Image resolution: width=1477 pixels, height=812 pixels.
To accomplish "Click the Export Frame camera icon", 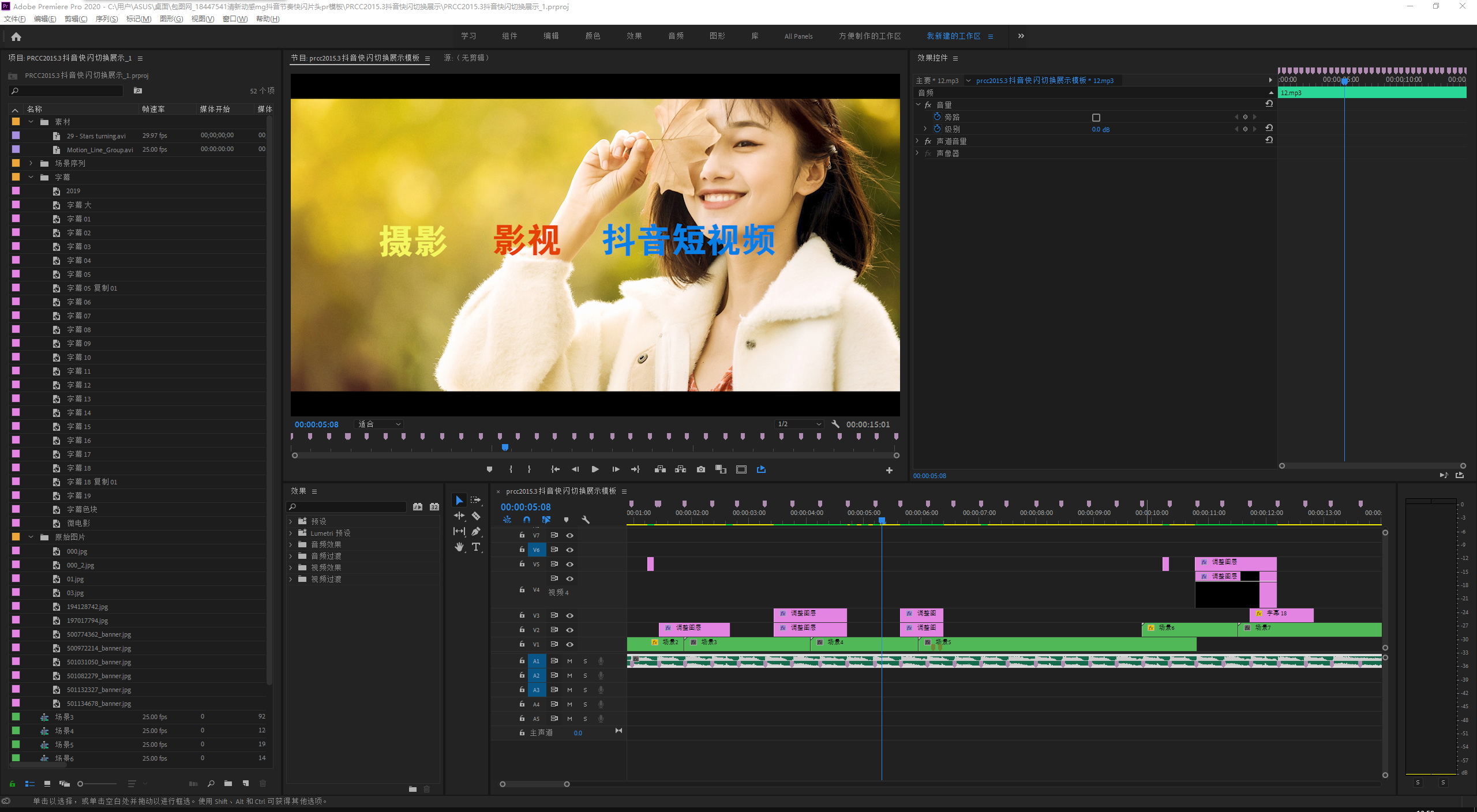I will point(701,469).
